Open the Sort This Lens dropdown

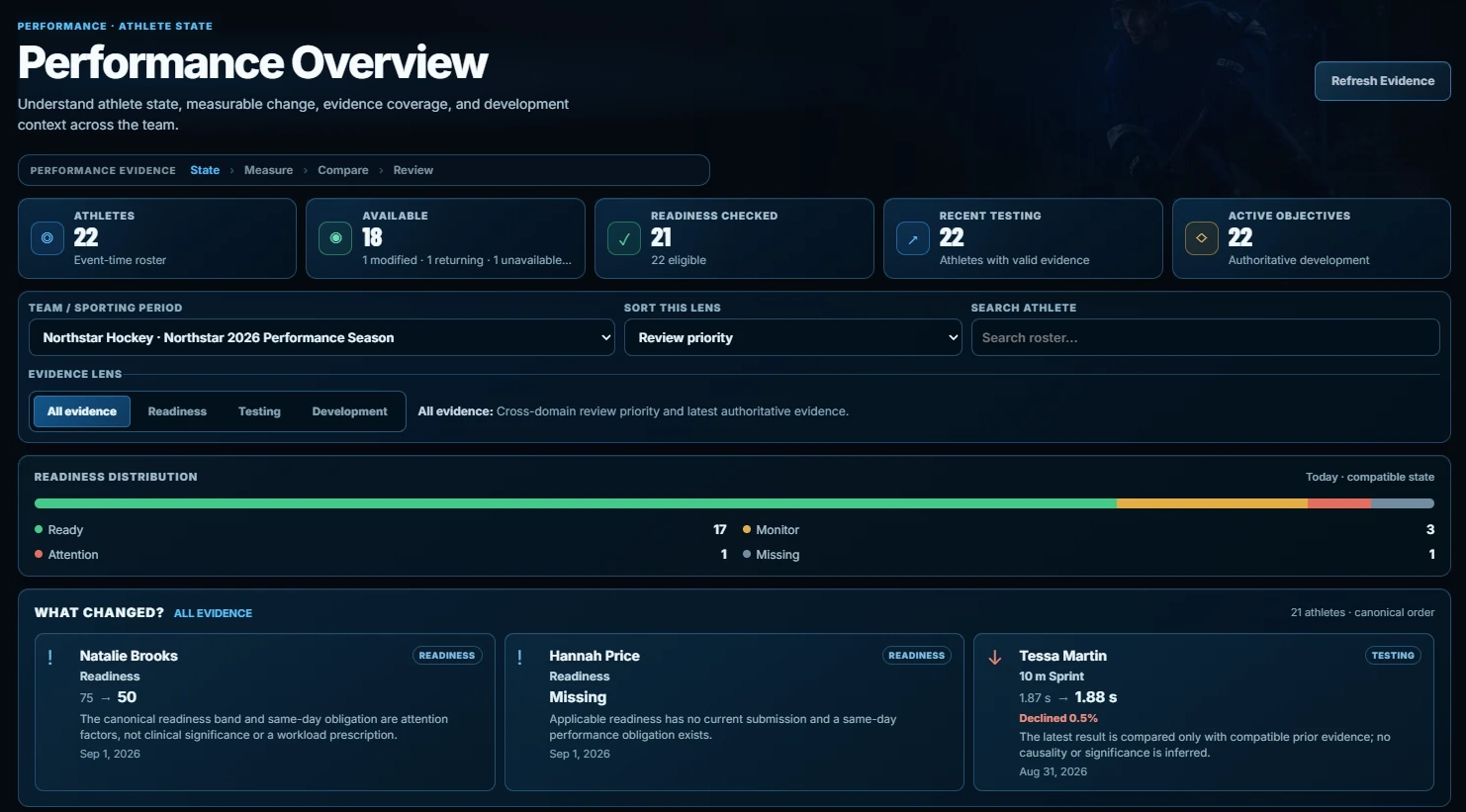(793, 337)
